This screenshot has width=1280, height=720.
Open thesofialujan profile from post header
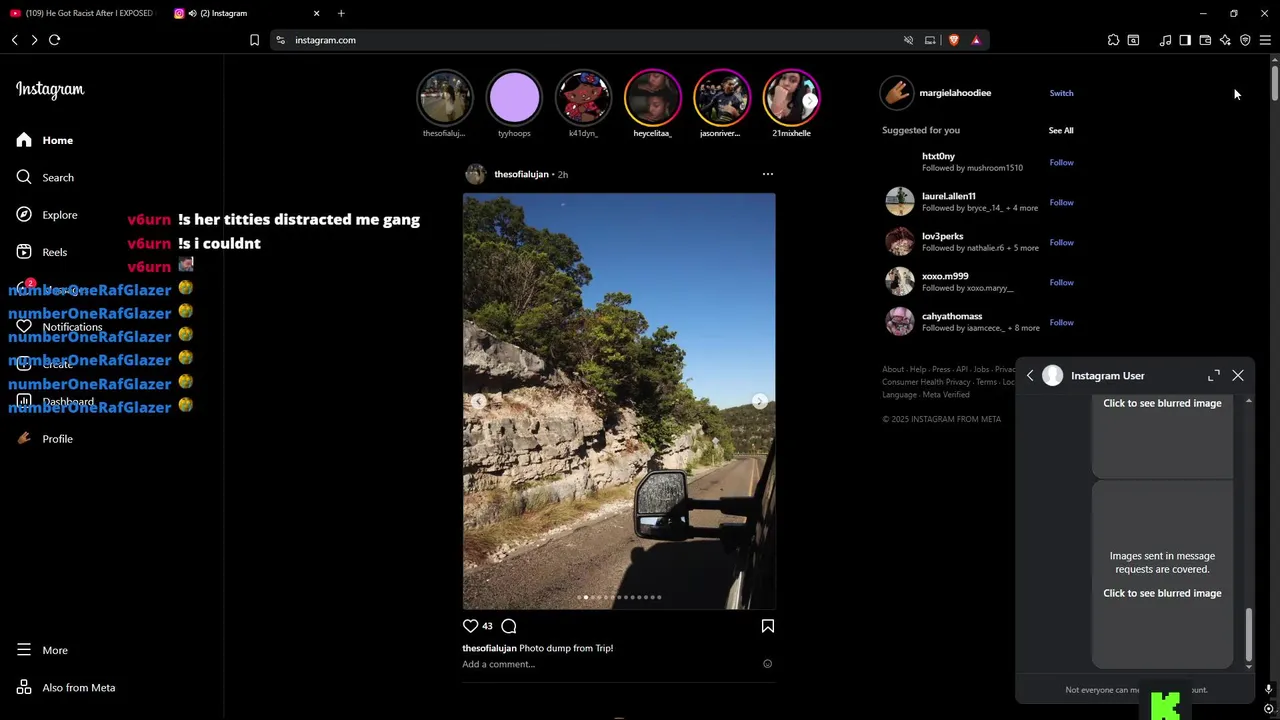point(521,174)
